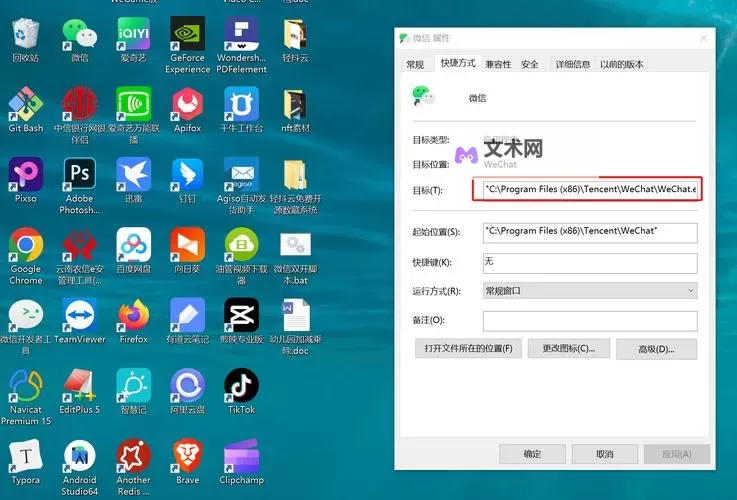Click 打开文件所在的位置(F) button
Screen dimensions: 737x500
[x=468, y=349]
